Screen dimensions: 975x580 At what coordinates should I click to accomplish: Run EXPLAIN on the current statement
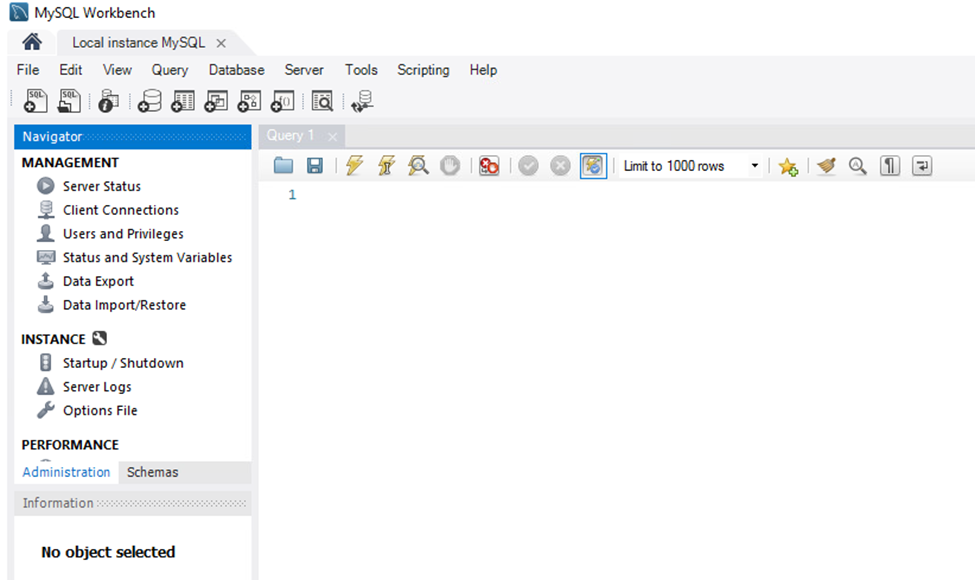[418, 165]
